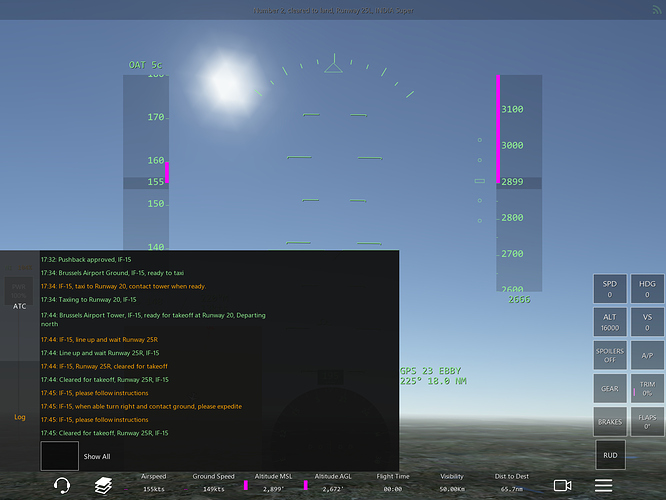Tap the RUD rudder control
Viewport: 666px width, 500px height.
point(610,455)
